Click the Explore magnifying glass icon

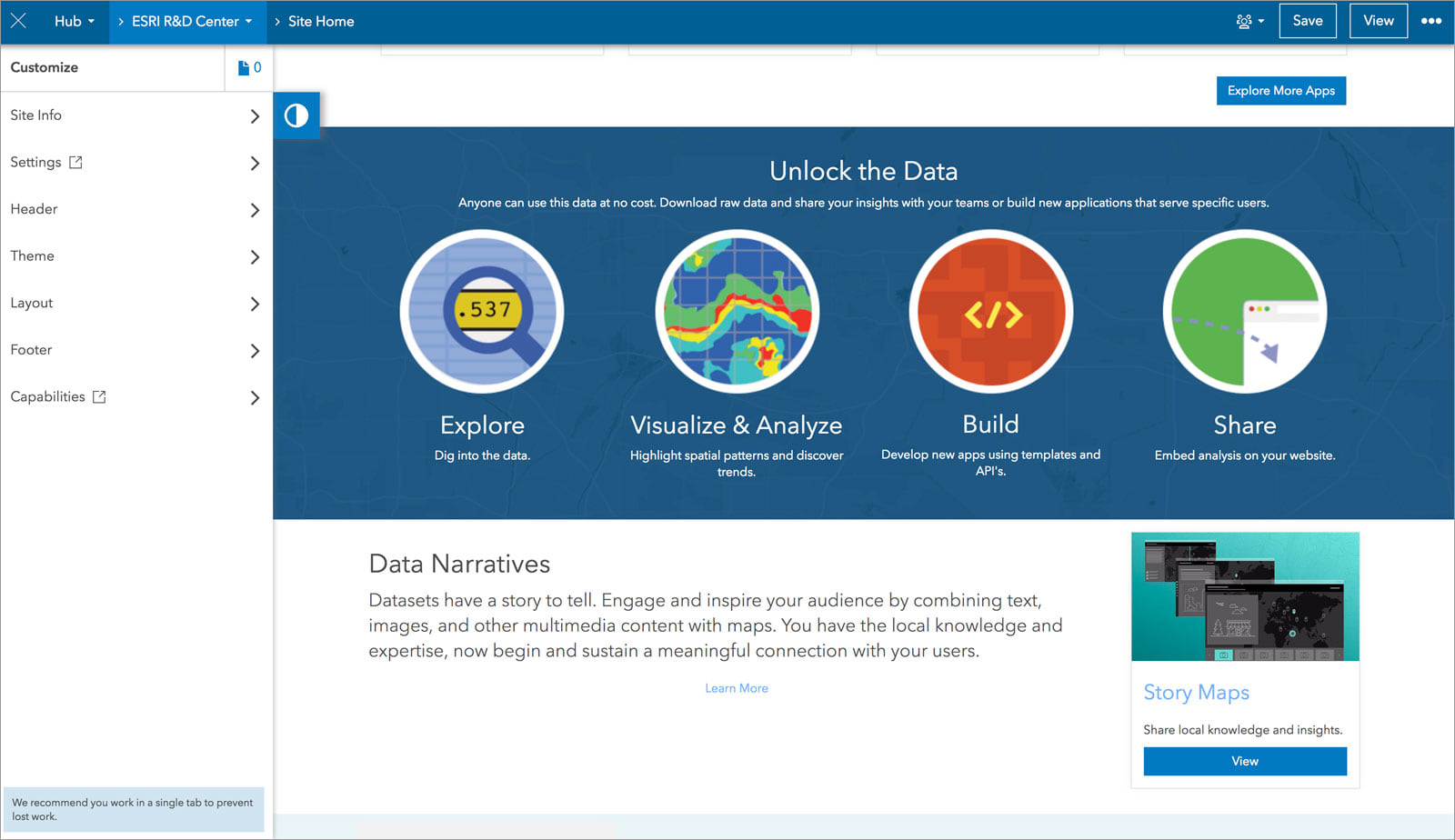tap(482, 311)
